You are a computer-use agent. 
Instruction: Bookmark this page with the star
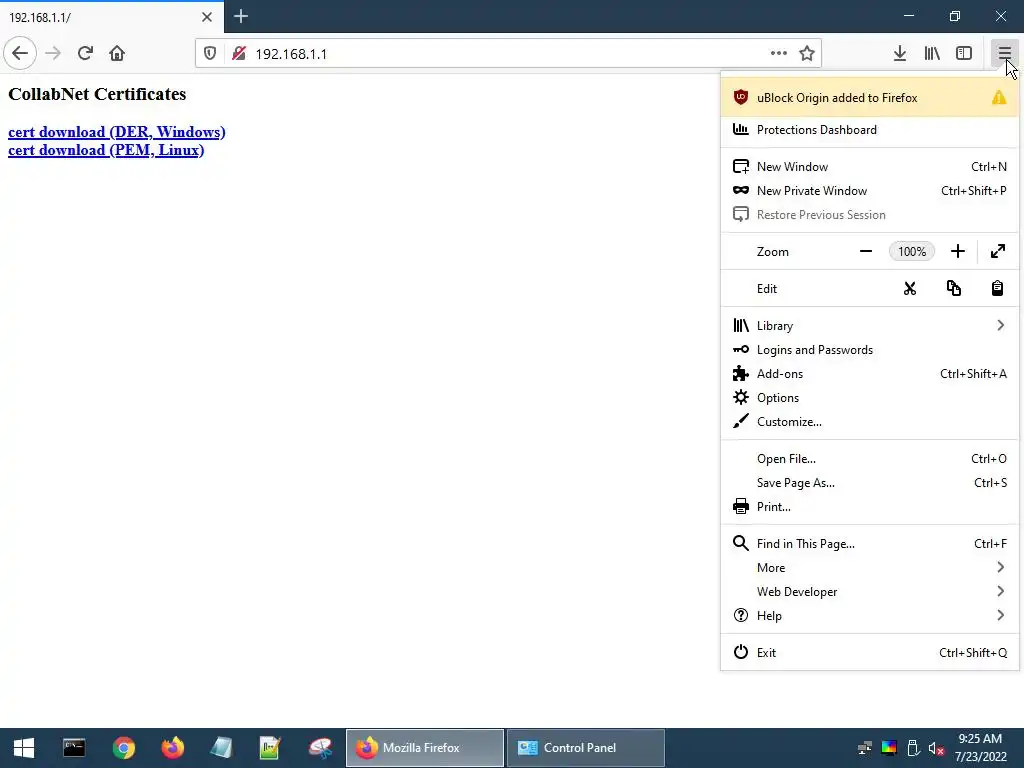click(x=807, y=54)
